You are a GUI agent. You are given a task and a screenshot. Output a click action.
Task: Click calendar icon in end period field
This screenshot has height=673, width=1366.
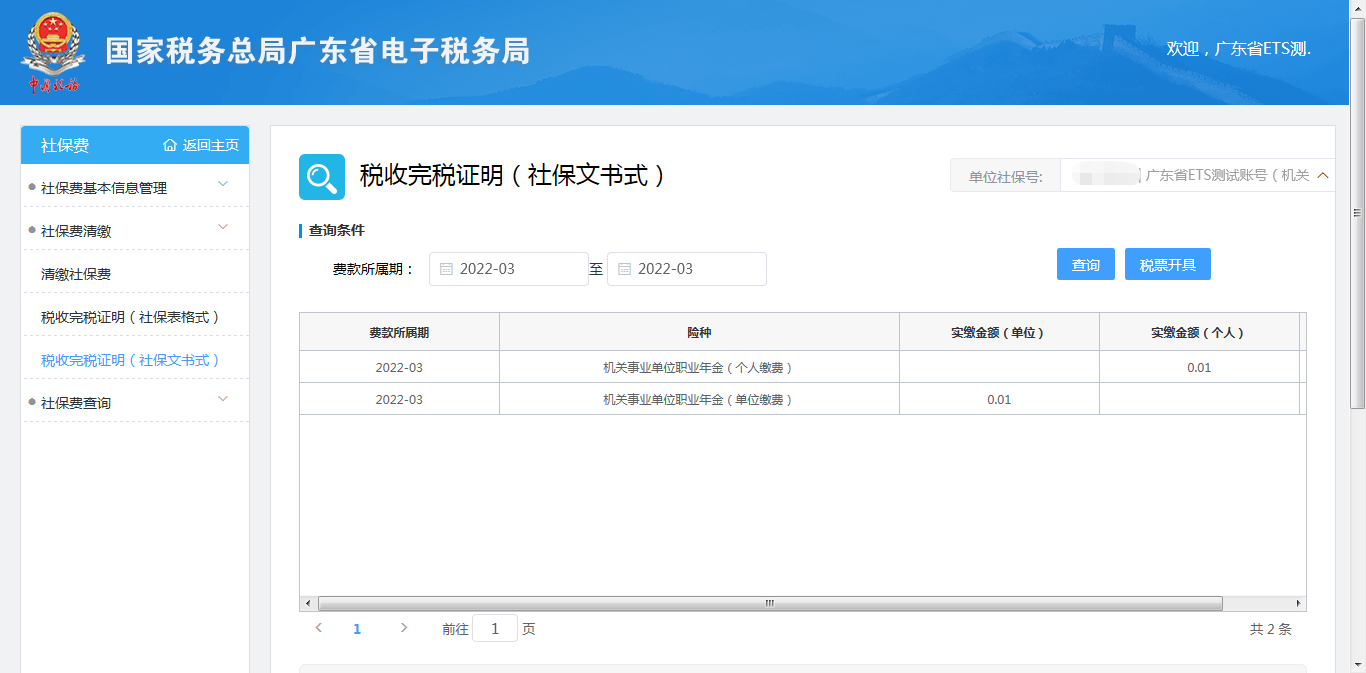pos(625,269)
